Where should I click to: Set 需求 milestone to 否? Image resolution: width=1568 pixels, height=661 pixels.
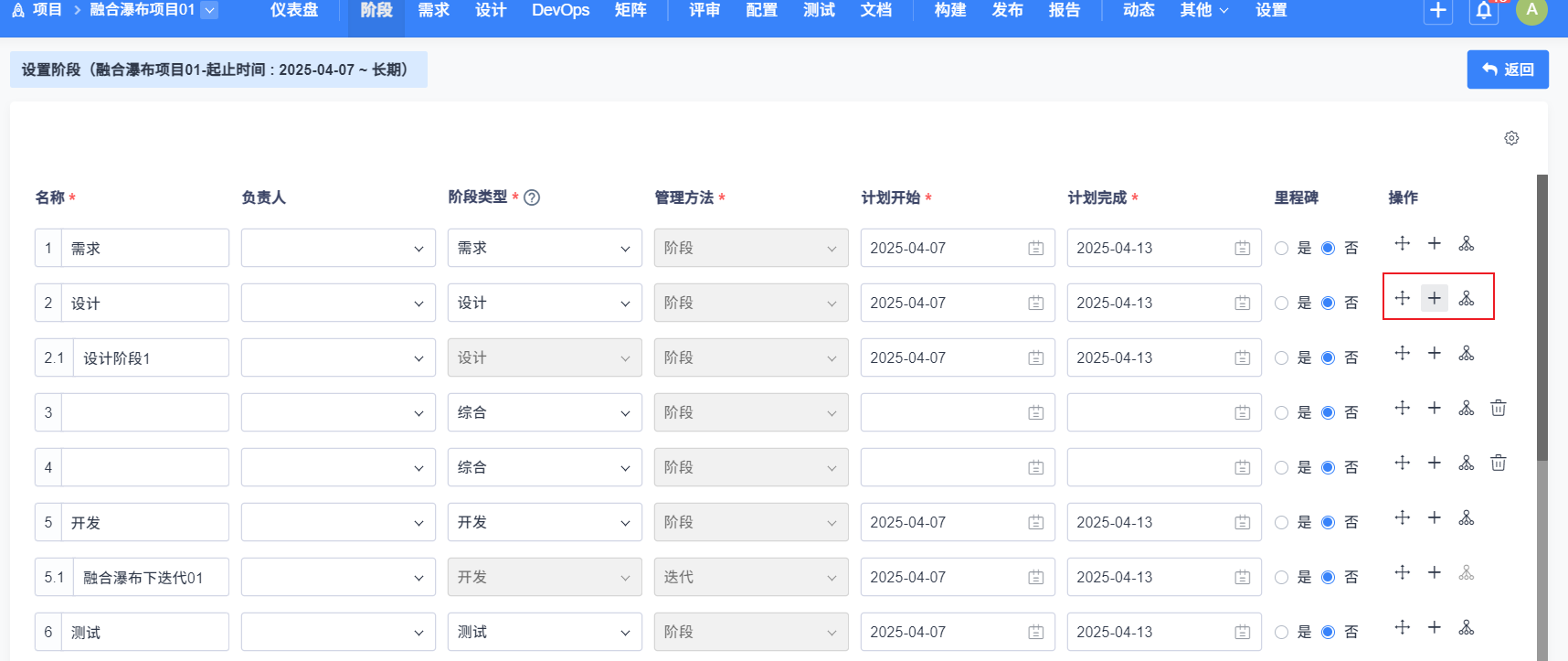[x=1328, y=248]
